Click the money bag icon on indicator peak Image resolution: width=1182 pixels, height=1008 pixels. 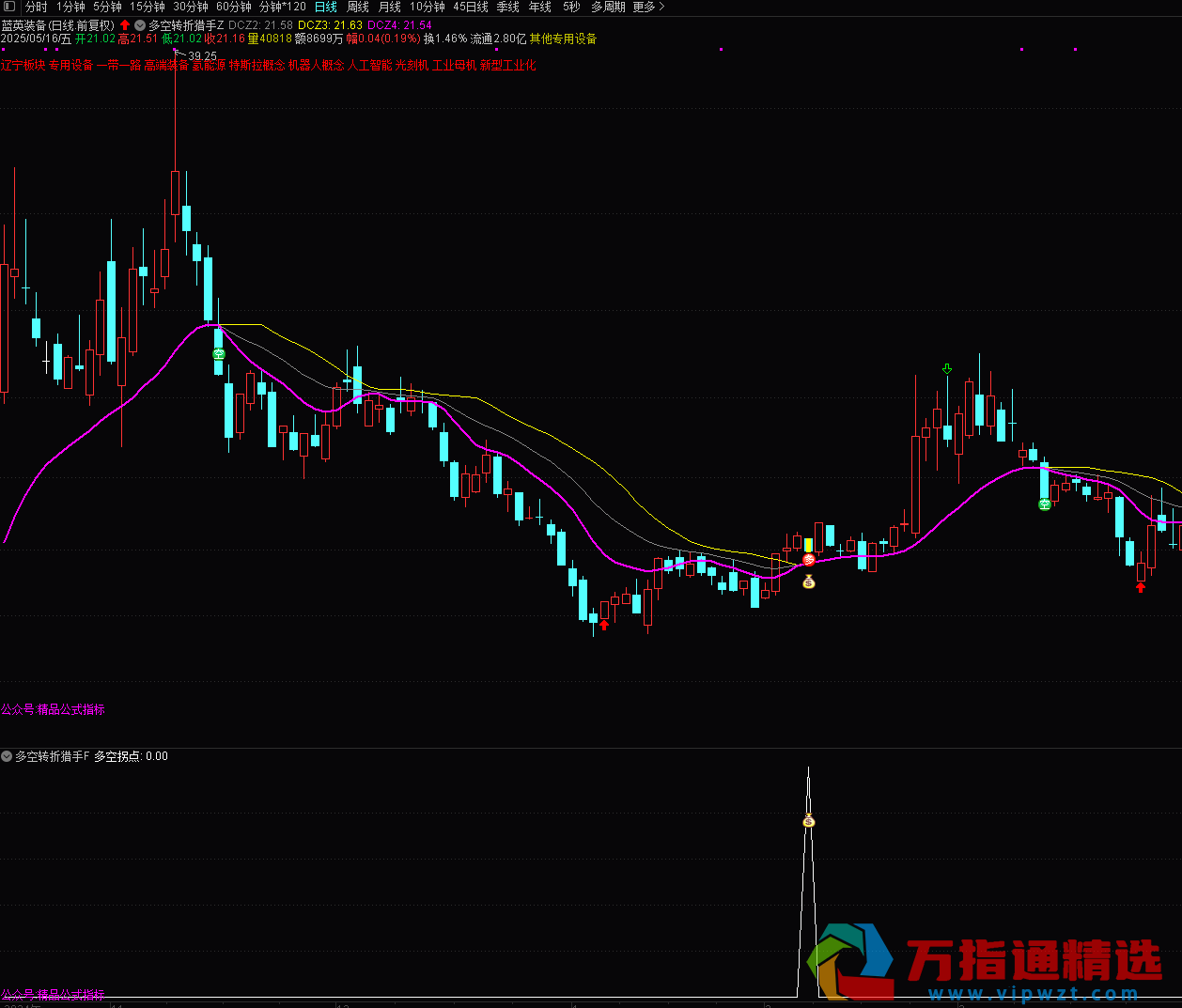tap(809, 821)
